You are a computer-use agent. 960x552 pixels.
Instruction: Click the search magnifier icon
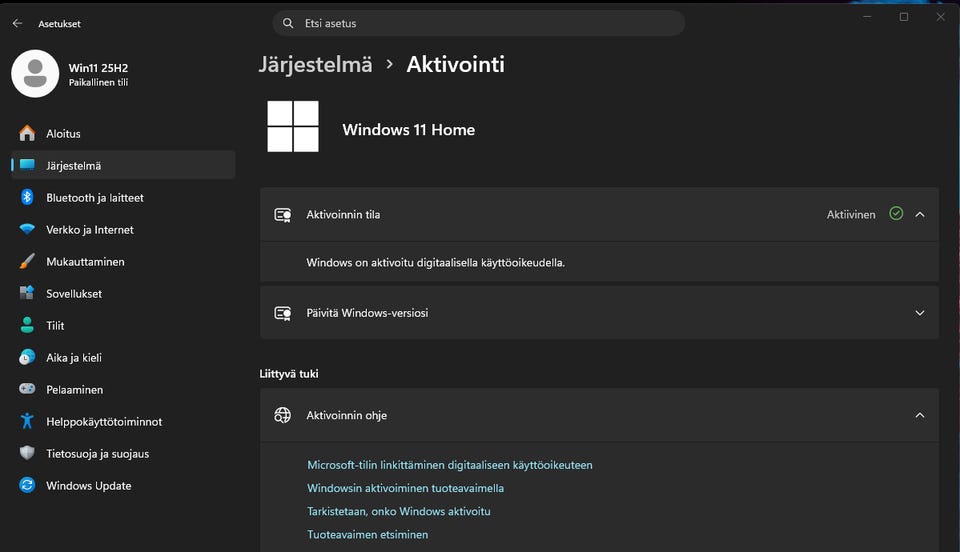click(x=288, y=23)
